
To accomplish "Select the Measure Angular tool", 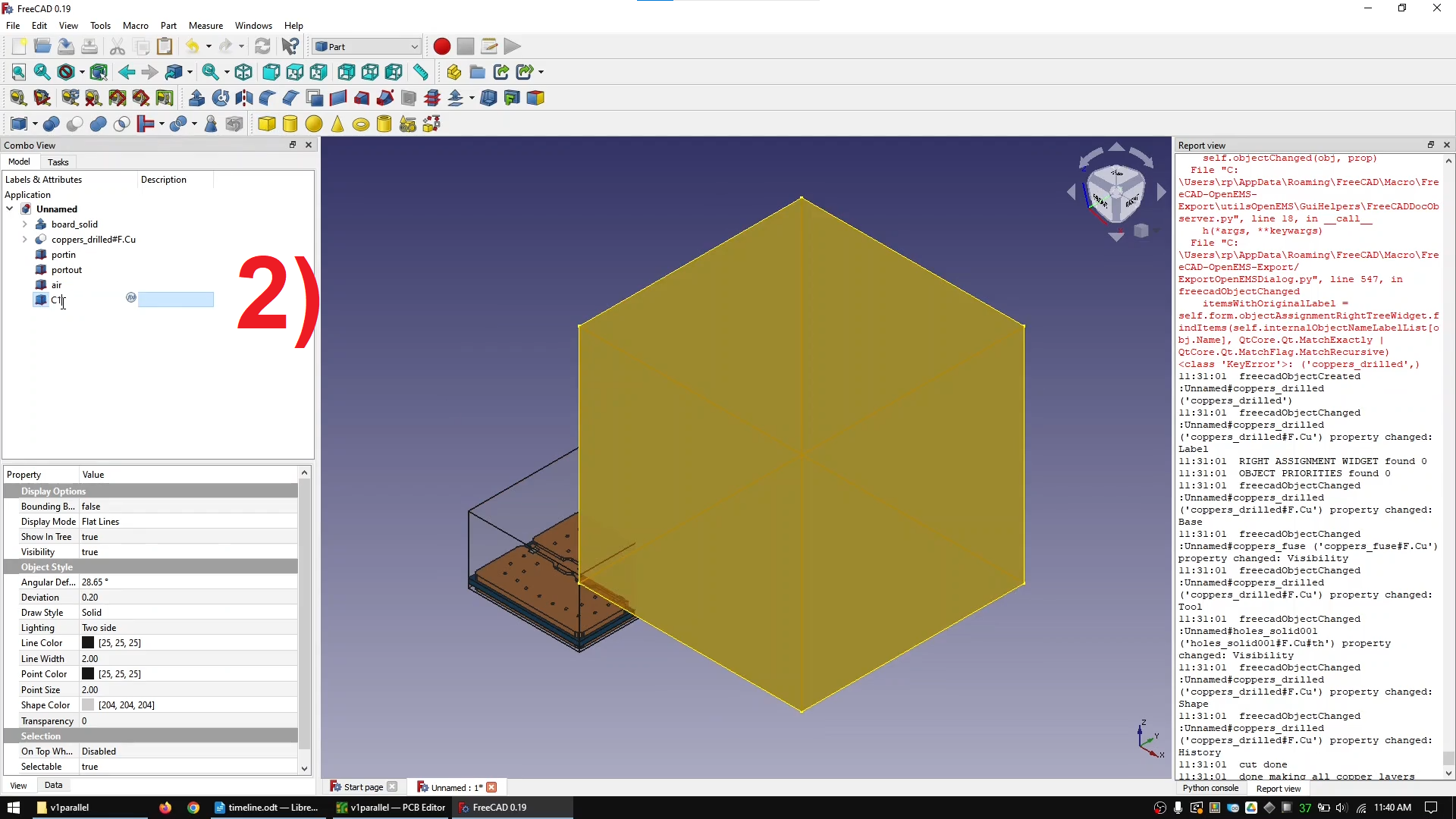I will pos(42,98).
